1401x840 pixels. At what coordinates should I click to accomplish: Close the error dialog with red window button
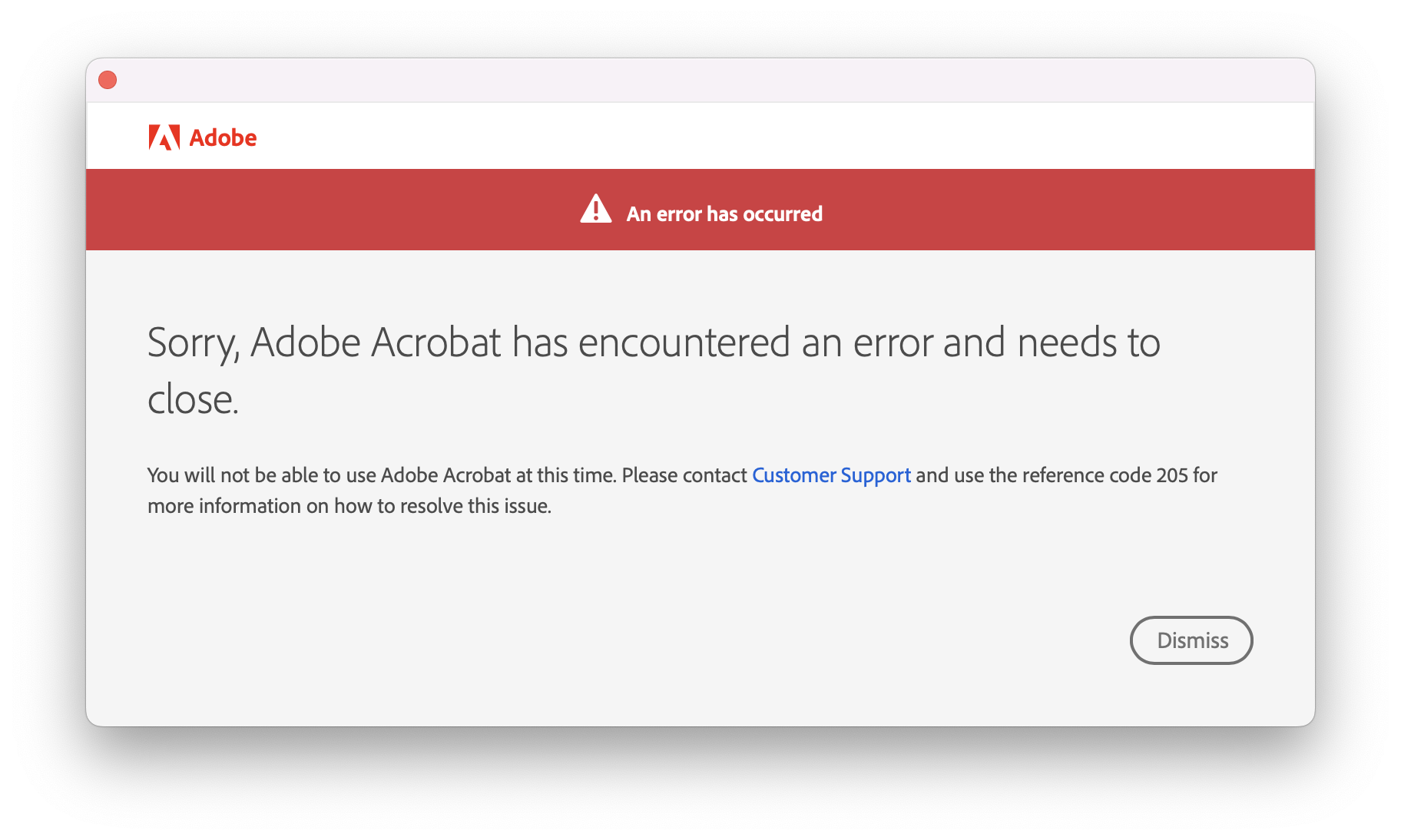[x=108, y=80]
